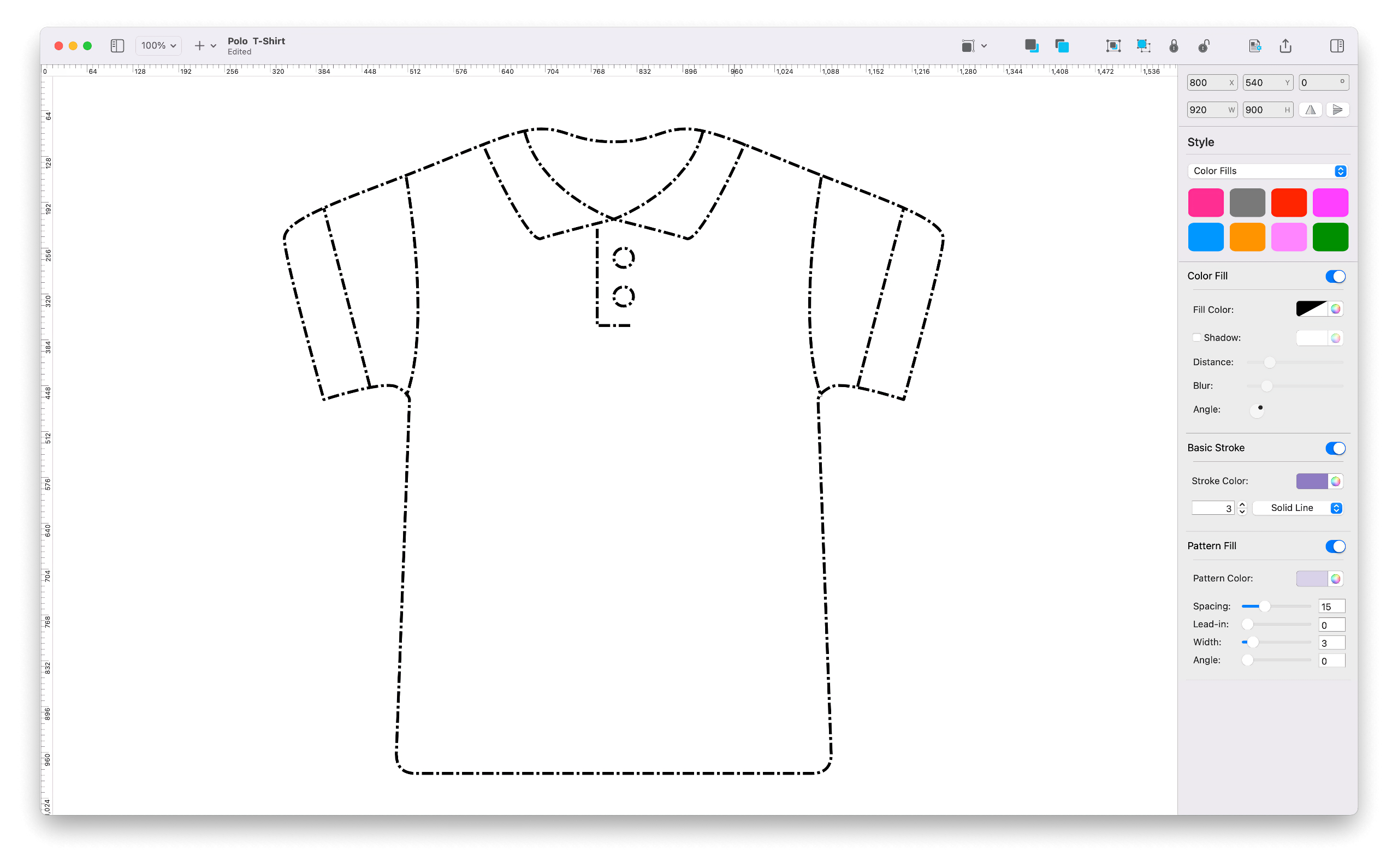The width and height of the screenshot is (1398, 868).
Task: Click the plus insert shape button
Action: click(199, 46)
